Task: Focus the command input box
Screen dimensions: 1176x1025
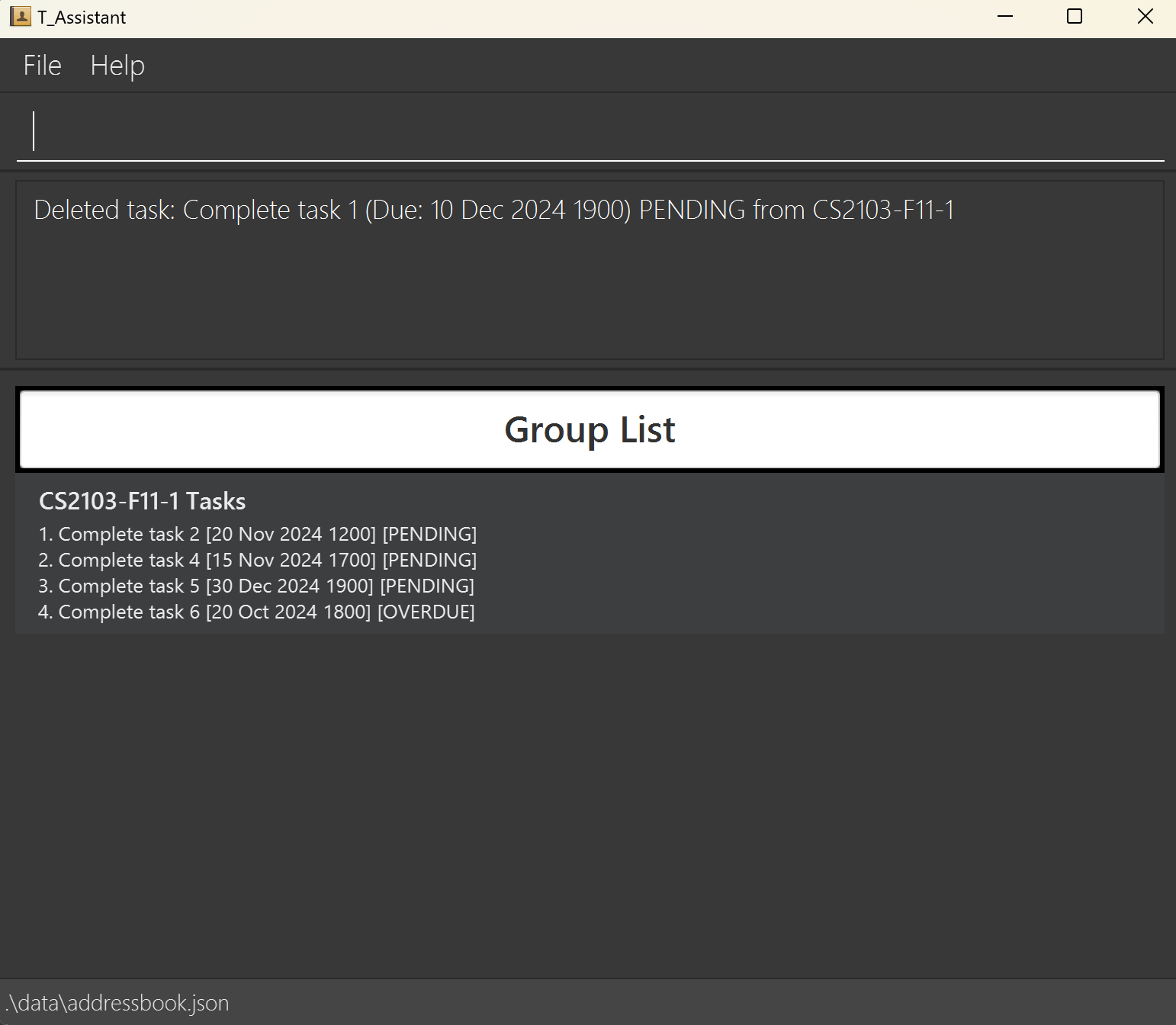Action: 589,131
